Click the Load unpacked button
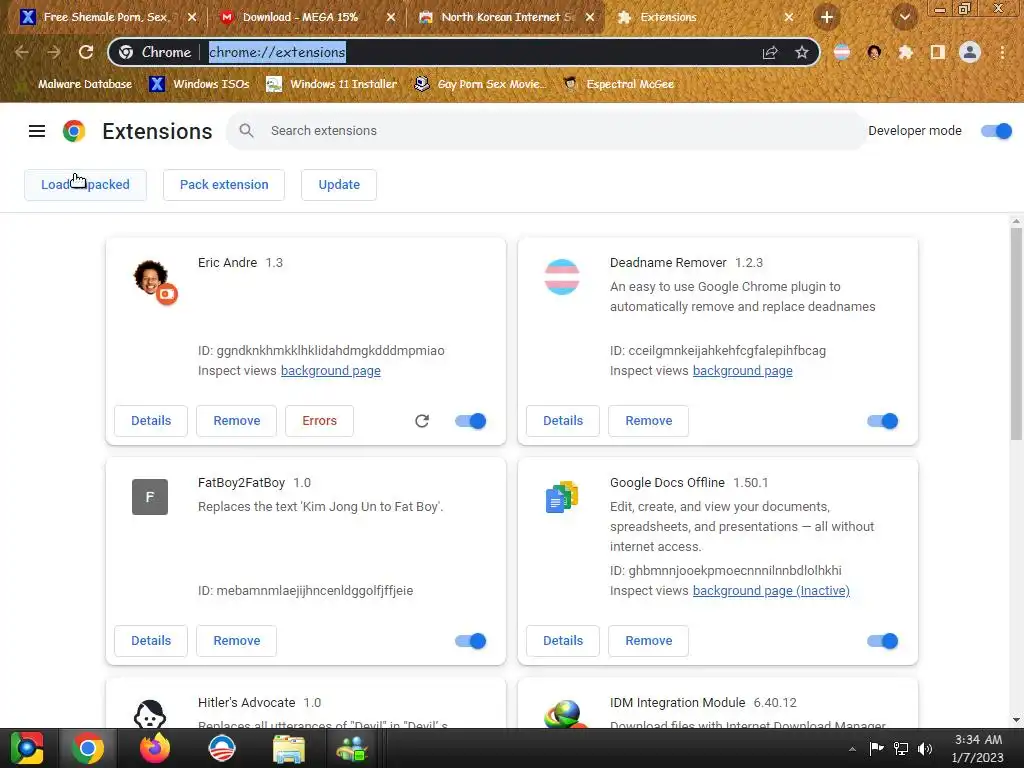1024x768 pixels. coord(85,185)
